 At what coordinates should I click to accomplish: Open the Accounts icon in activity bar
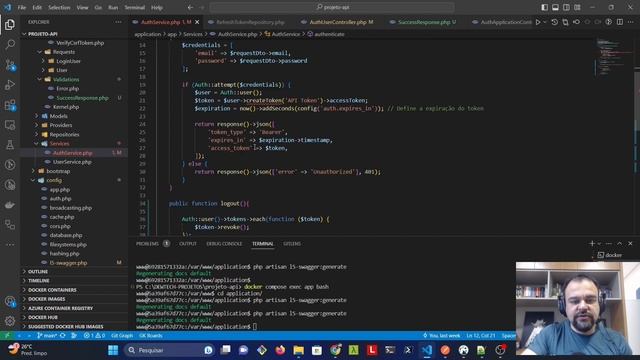point(10,301)
